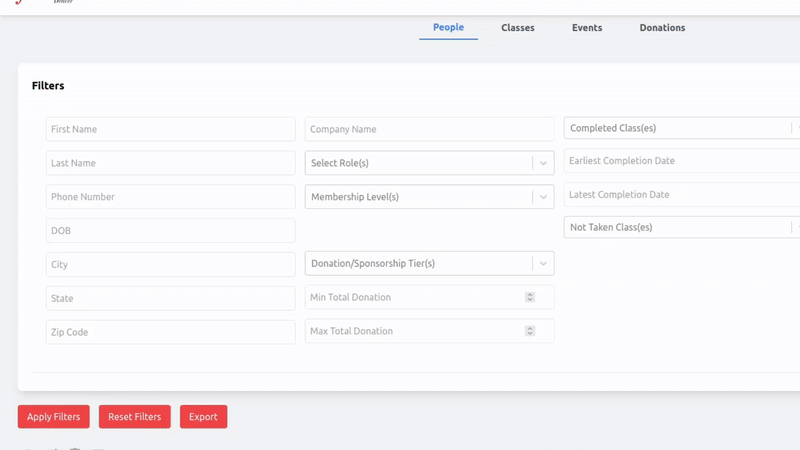Screen dimensions: 800x450
Task: Focus the First Name input field
Action: pyautogui.click(x=170, y=129)
